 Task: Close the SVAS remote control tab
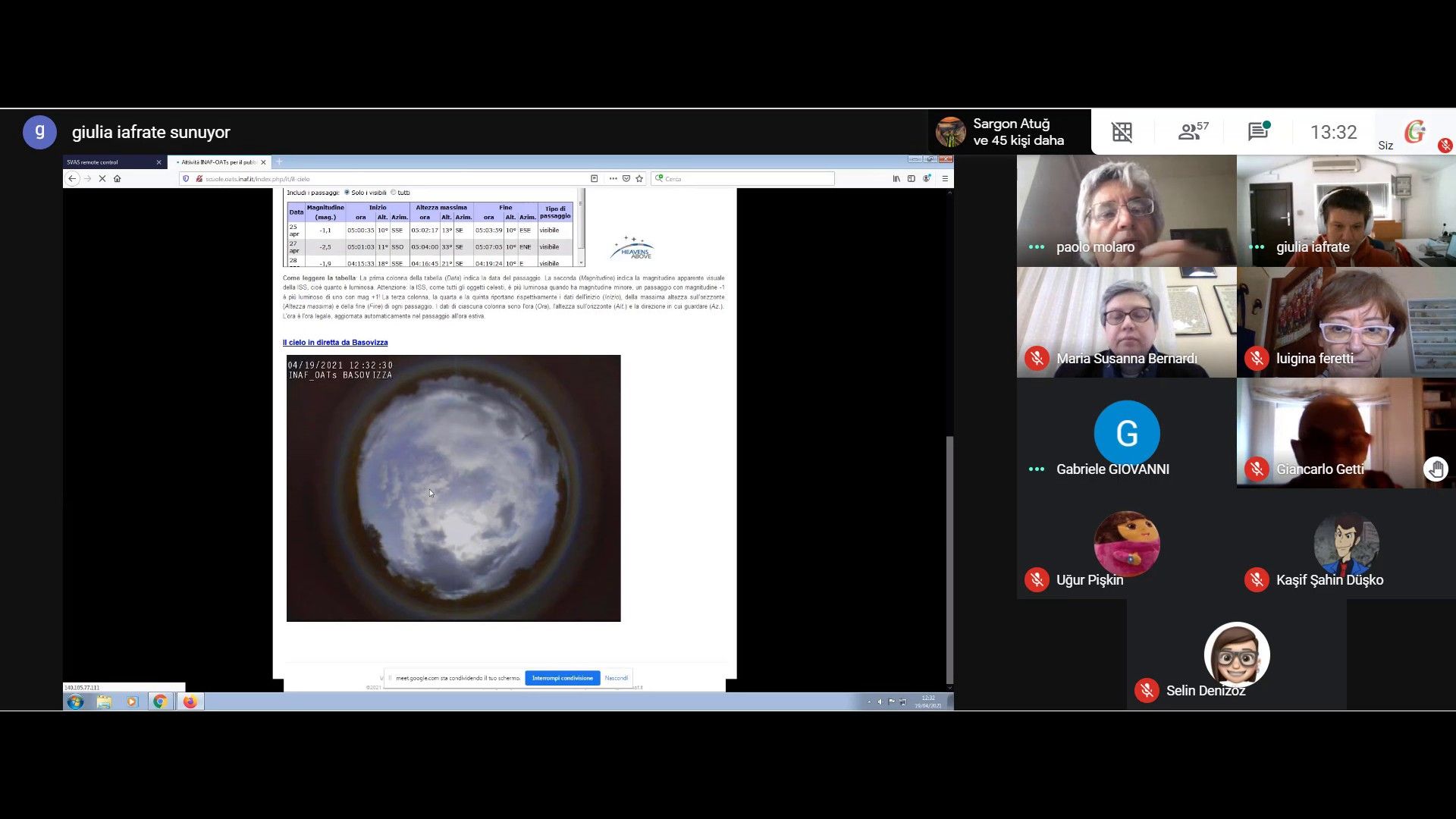coord(158,162)
